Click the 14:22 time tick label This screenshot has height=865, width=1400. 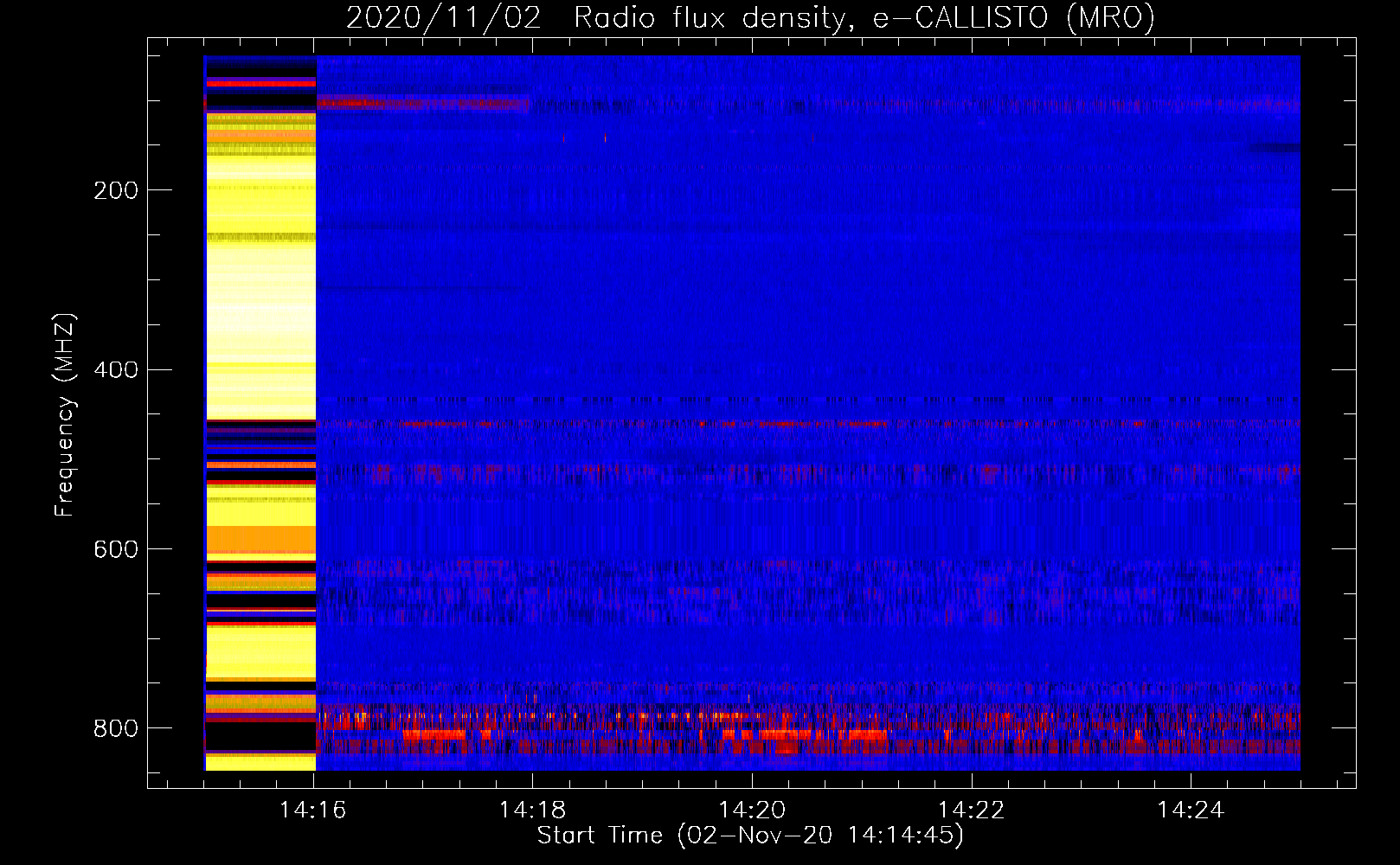972,810
